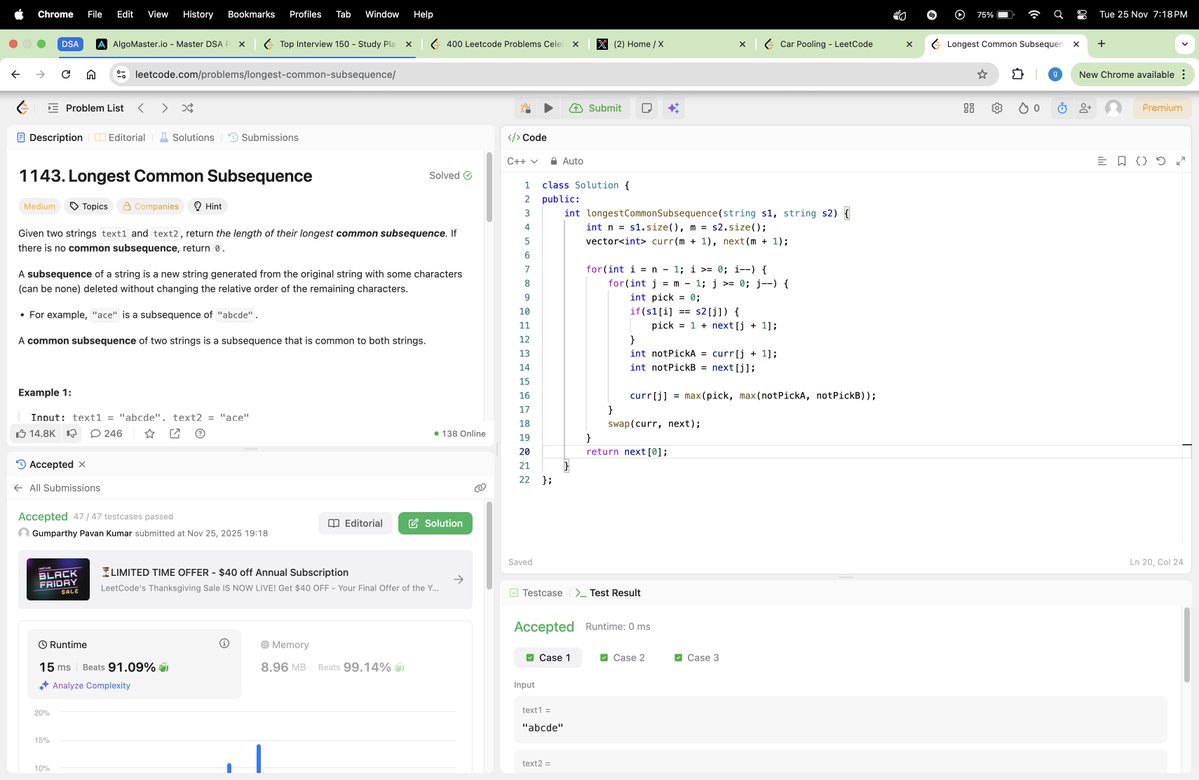Click the description panel scrollbar
This screenshot has height=780, width=1199.
coord(489,187)
